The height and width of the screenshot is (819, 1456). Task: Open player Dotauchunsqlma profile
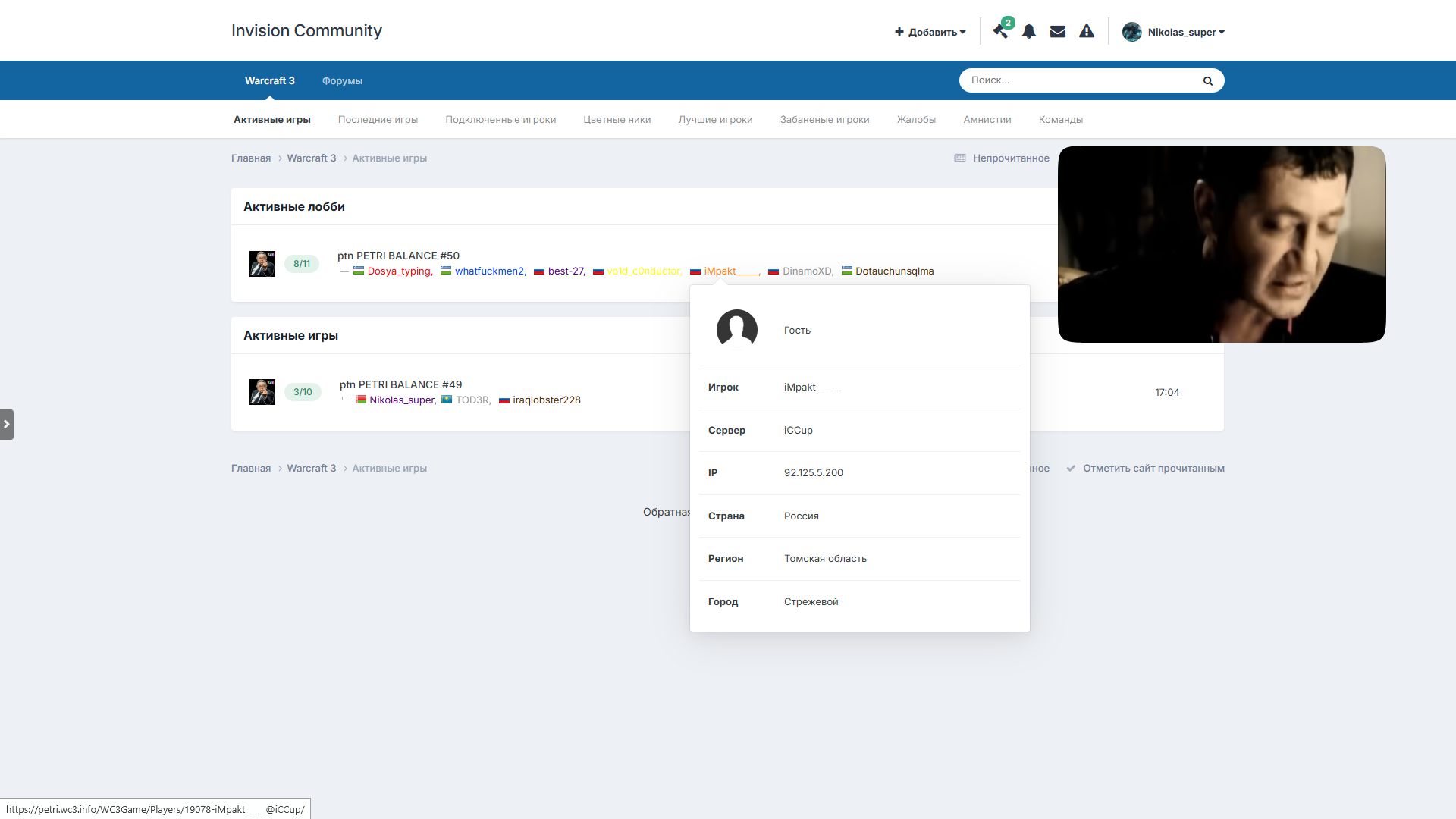895,271
